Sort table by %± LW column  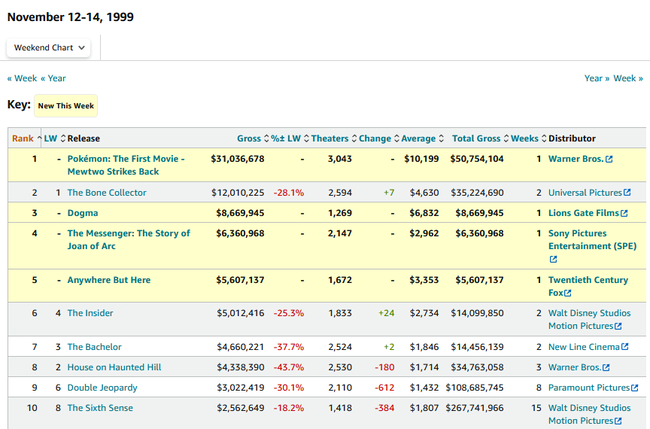click(x=290, y=138)
